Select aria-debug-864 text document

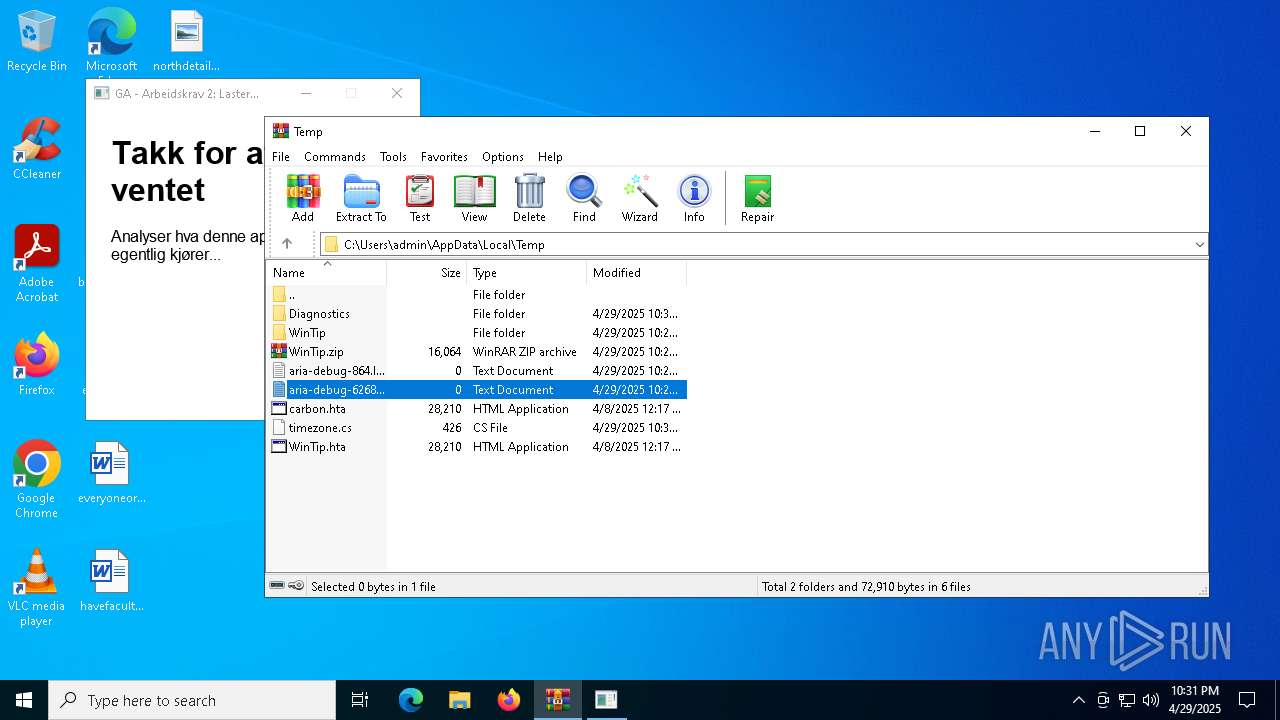(x=477, y=371)
